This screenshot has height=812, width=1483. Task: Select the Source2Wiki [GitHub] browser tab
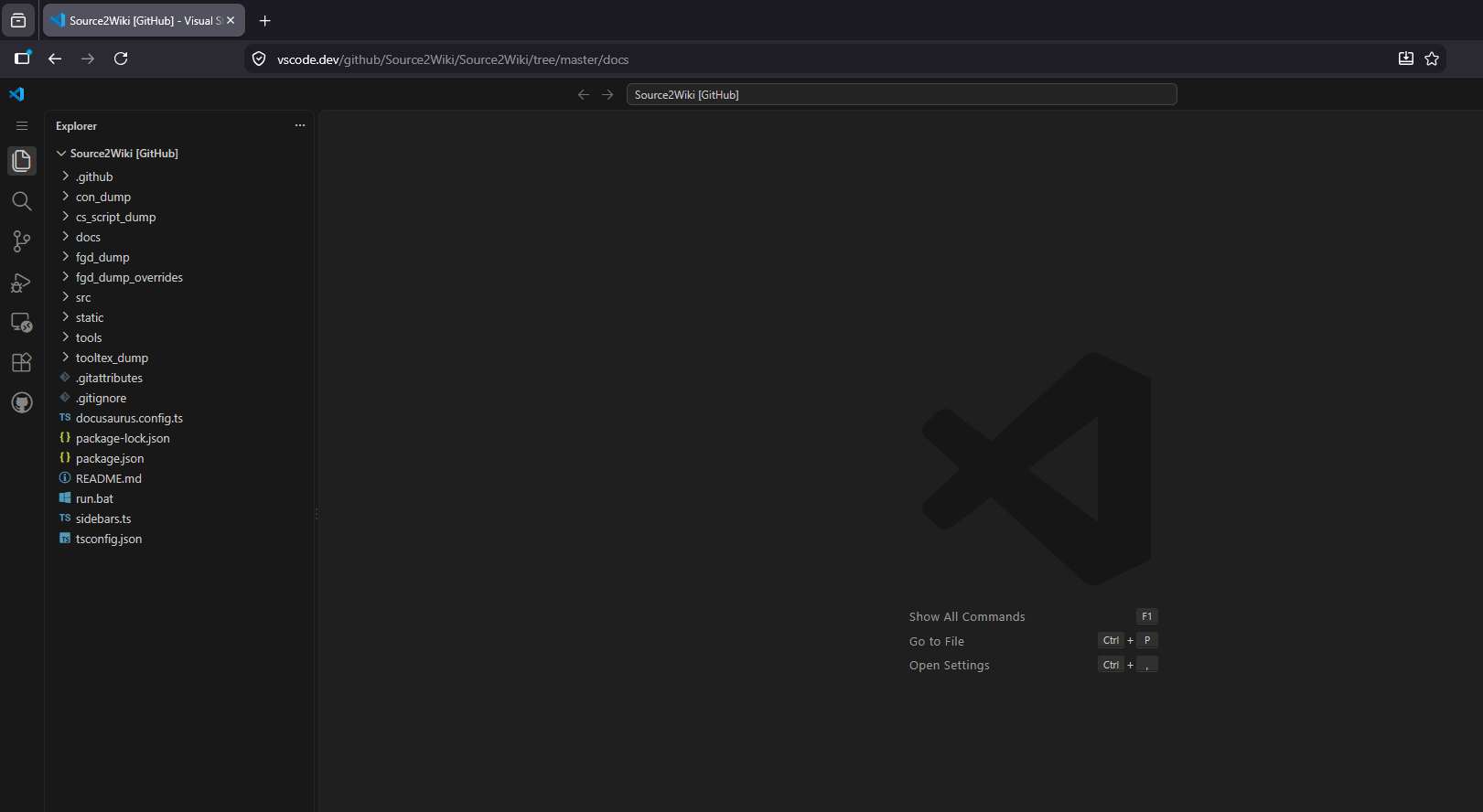(x=144, y=20)
